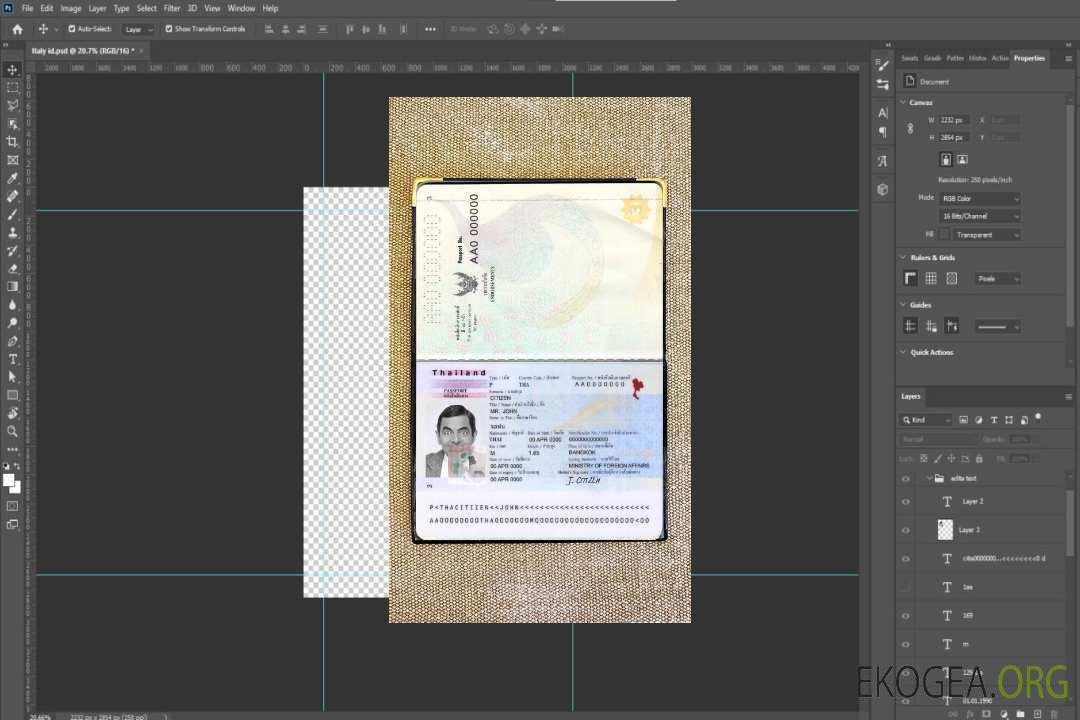Toggle grid icon in Rulers & Grids
Image resolution: width=1080 pixels, height=720 pixels.
click(931, 278)
